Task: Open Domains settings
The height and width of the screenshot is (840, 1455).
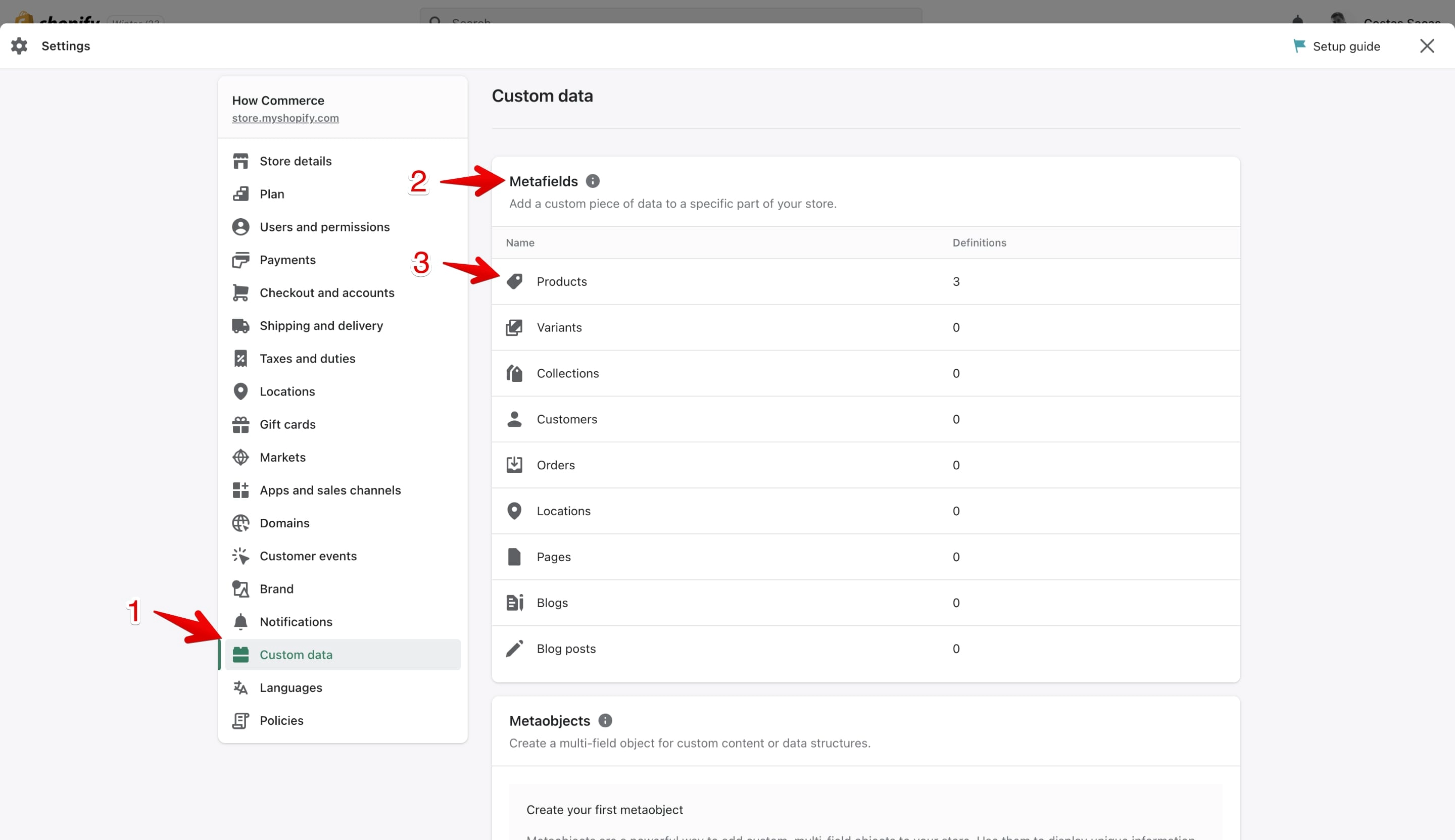Action: tap(343, 523)
